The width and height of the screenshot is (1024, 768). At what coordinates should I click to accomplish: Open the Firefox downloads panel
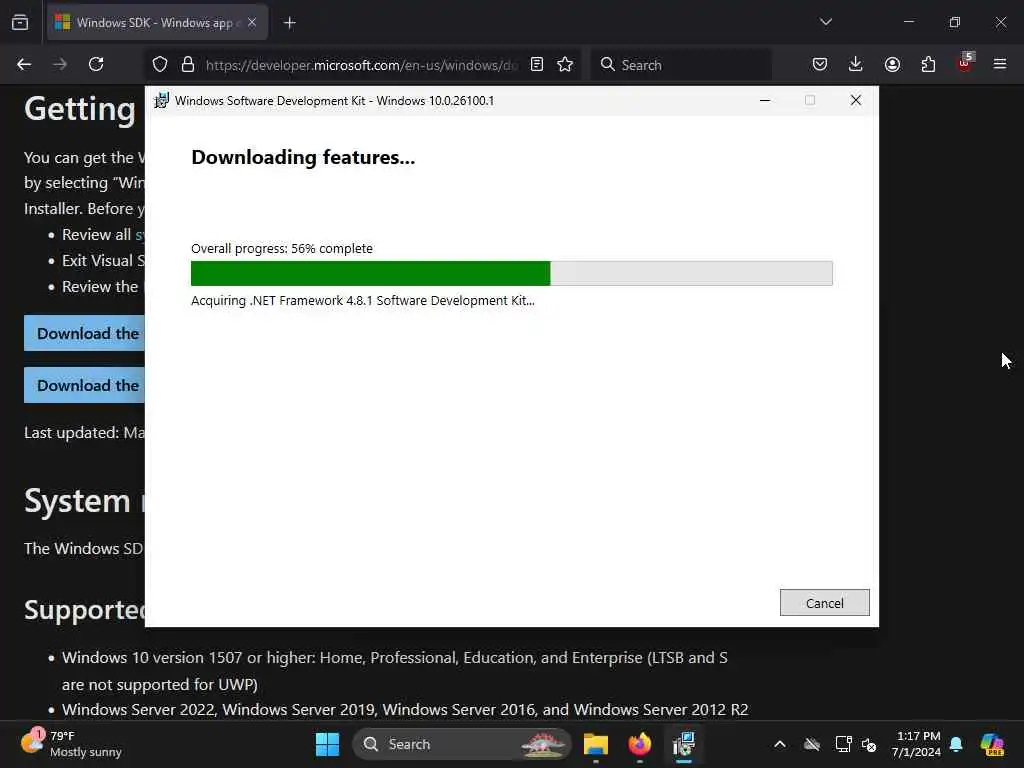[x=856, y=65]
